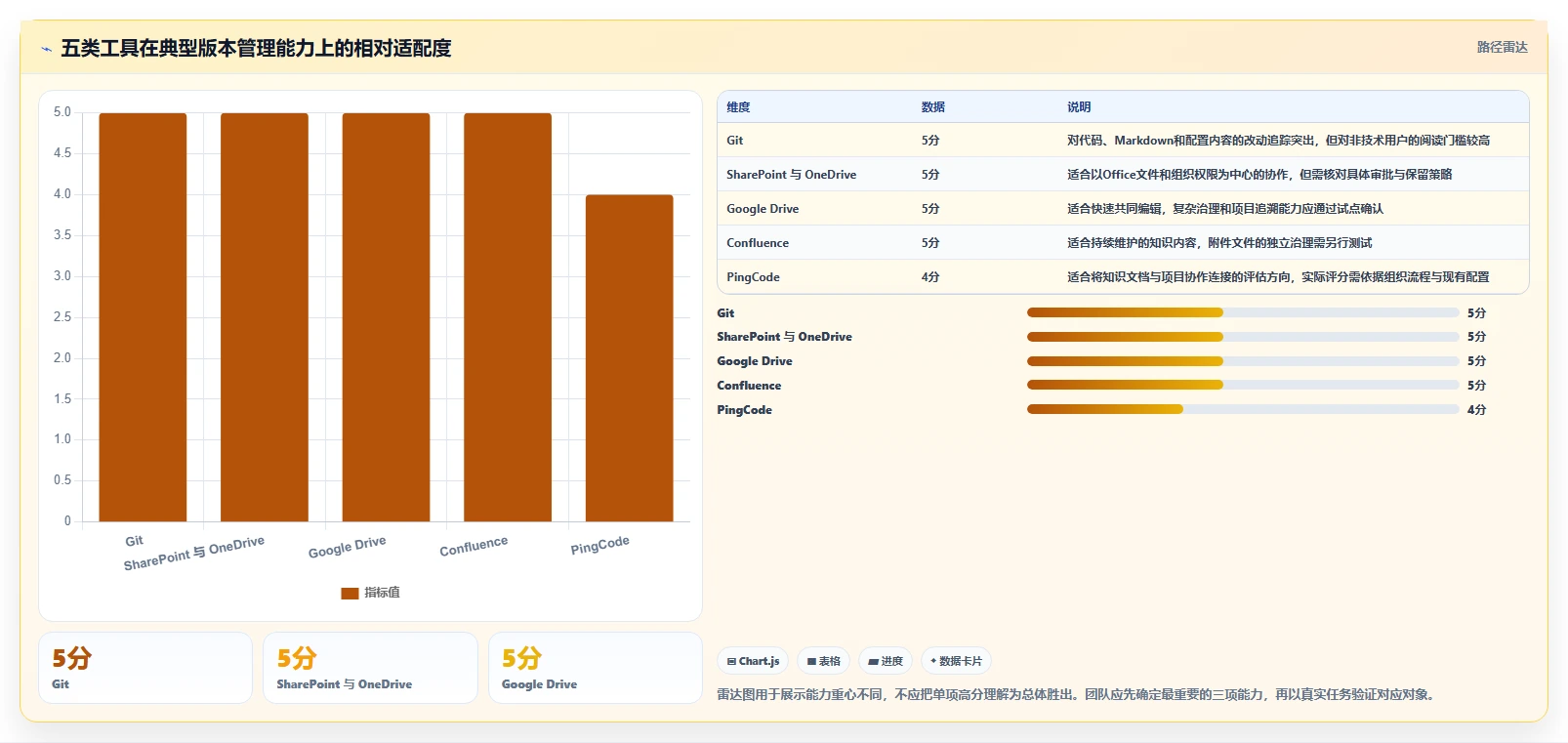Click the description 适合持续维护的知识内容
The width and height of the screenshot is (1568, 743).
1219,243
